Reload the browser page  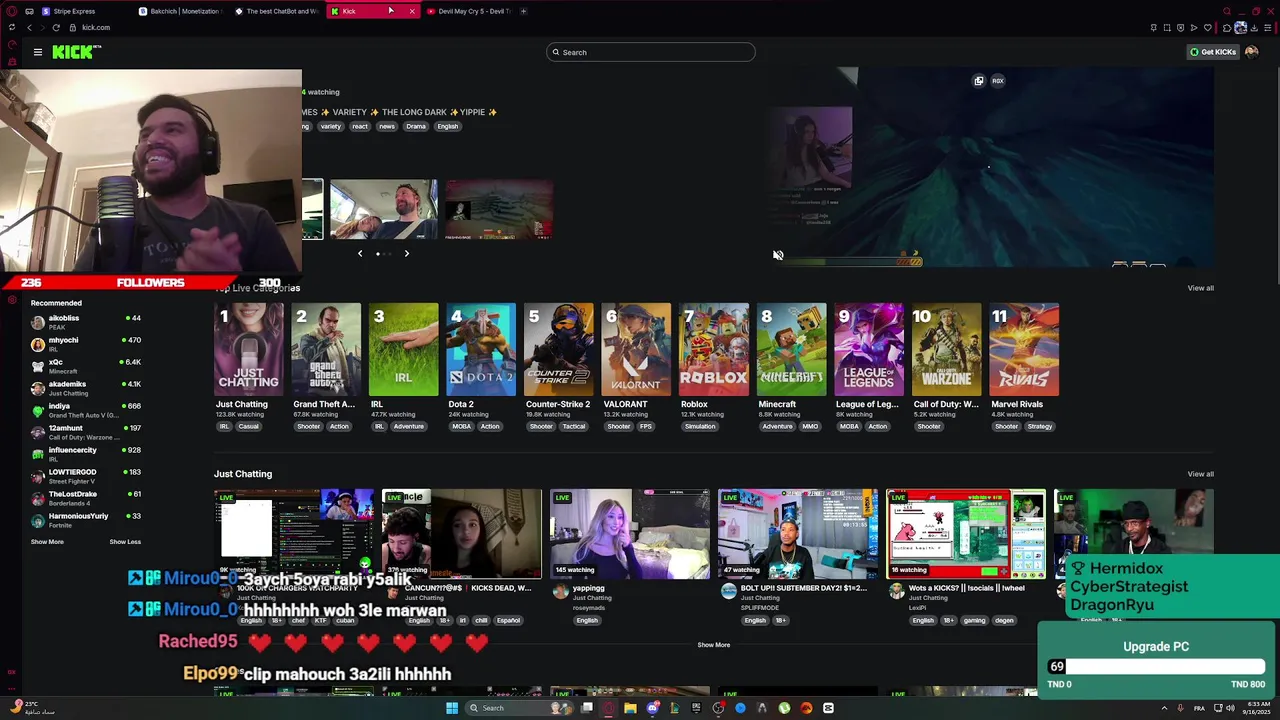click(x=56, y=28)
